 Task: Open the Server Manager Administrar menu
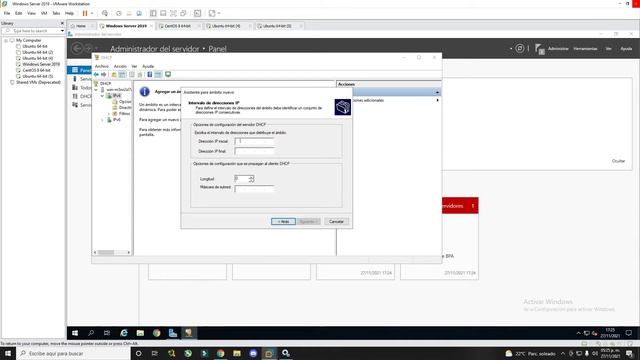558,49
